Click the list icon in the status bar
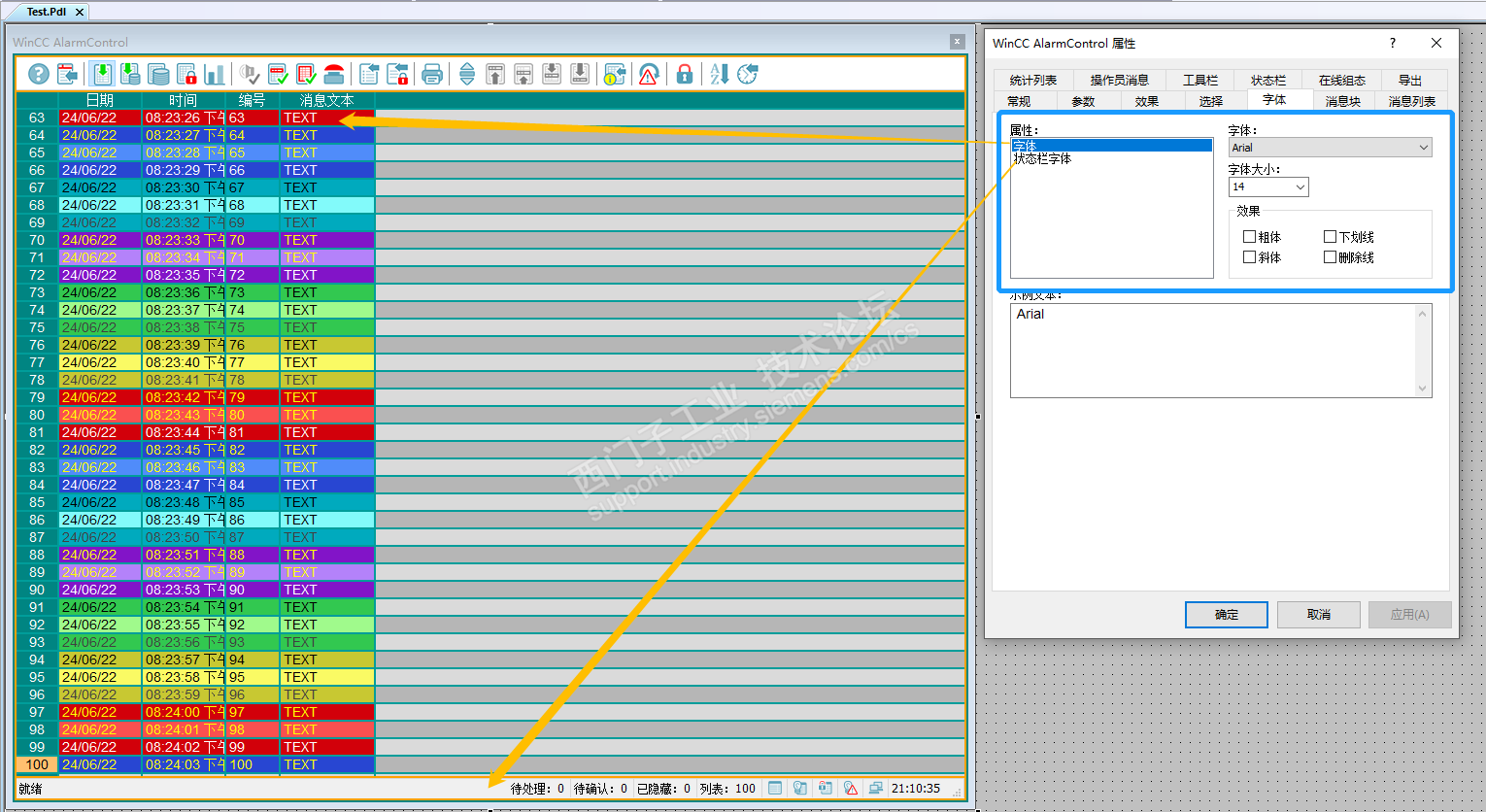 coord(775,789)
